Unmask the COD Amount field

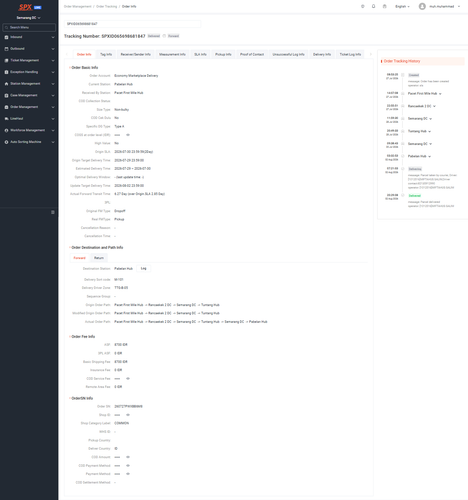128,457
